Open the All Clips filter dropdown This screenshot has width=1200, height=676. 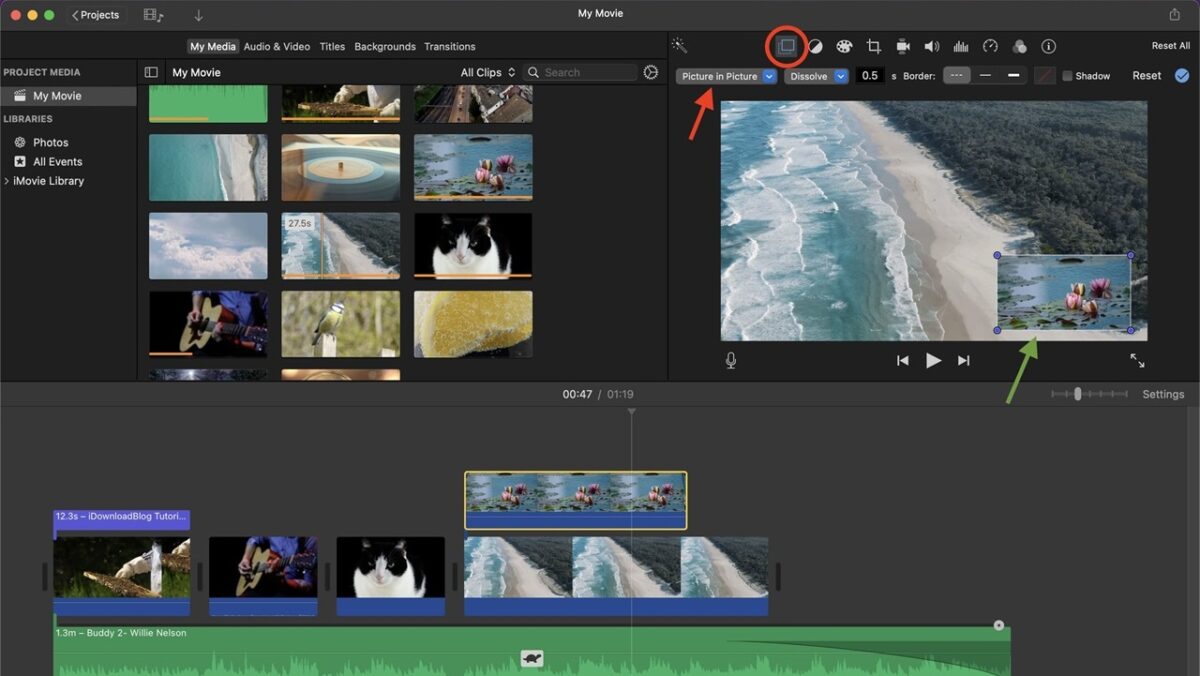[x=488, y=72]
